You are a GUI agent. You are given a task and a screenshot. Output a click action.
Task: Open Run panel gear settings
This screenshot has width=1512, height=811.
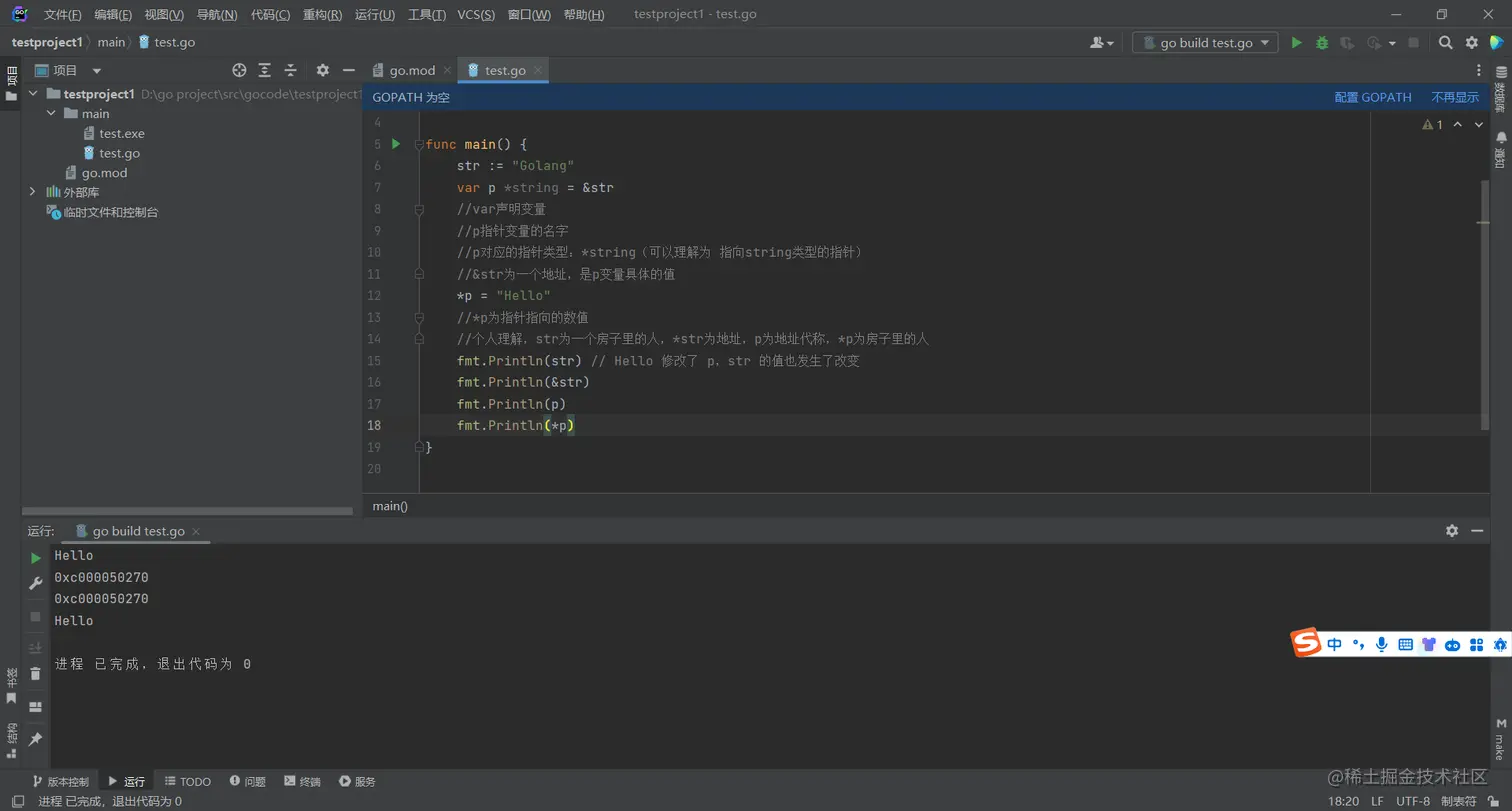coord(1452,531)
